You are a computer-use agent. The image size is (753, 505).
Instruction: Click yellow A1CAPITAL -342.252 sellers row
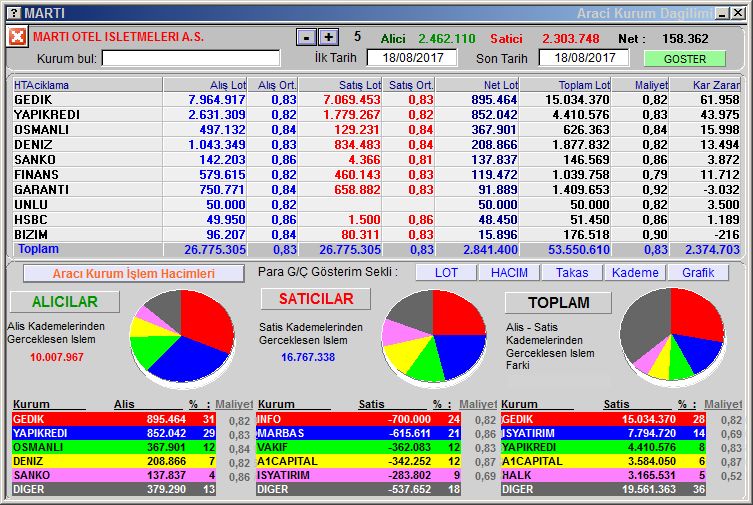pyautogui.click(x=359, y=461)
